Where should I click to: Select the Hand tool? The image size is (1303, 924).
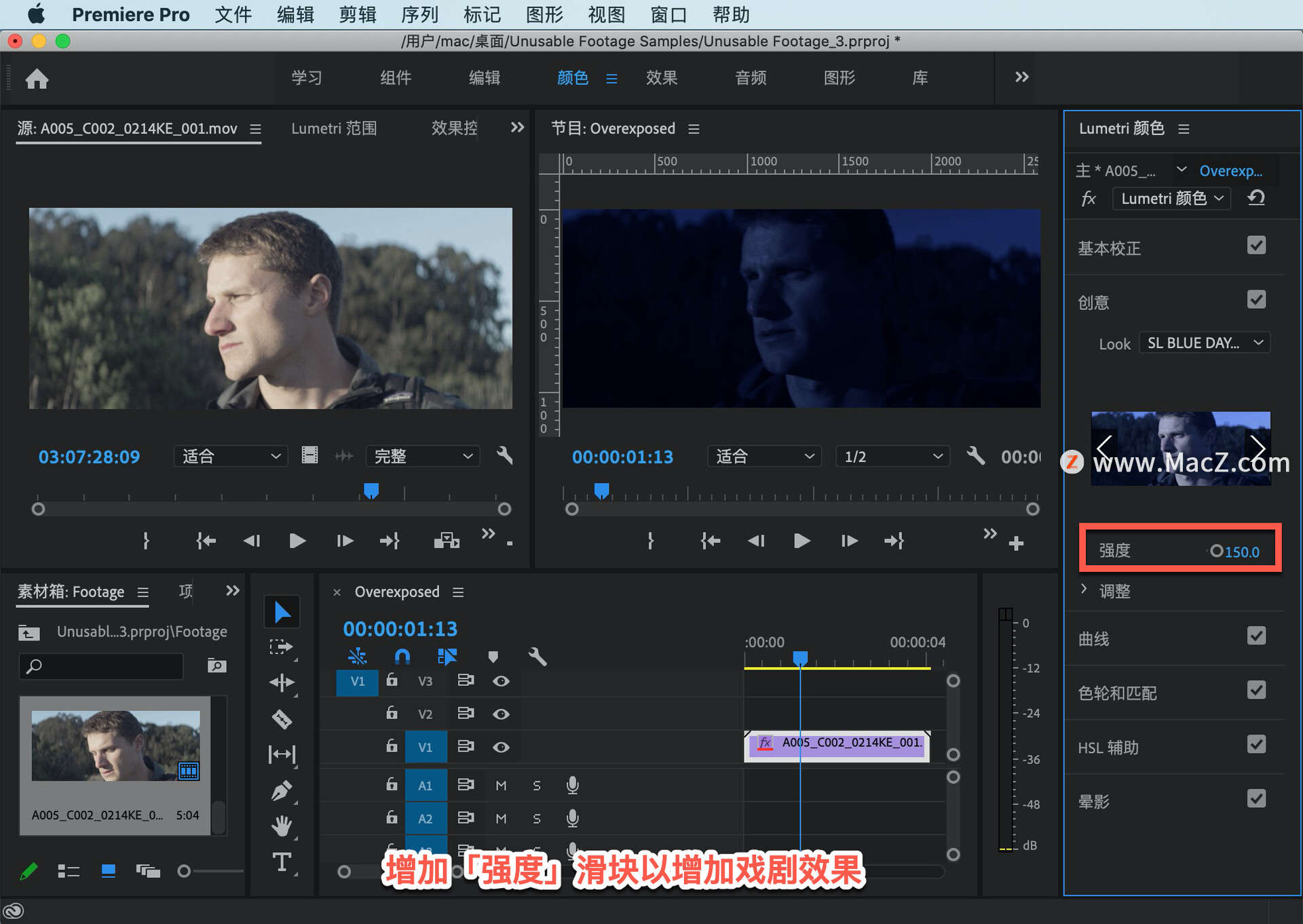tap(282, 826)
